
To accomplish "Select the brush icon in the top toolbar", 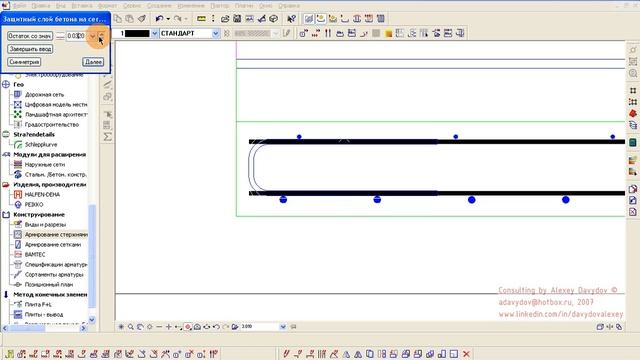I will point(142,19).
